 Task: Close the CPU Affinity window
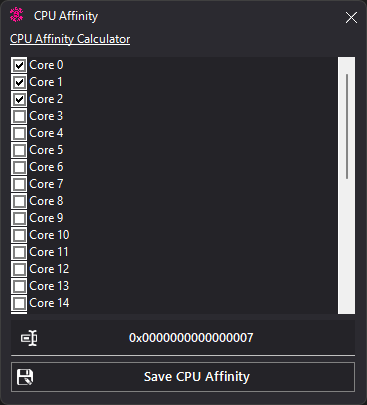tap(351, 17)
